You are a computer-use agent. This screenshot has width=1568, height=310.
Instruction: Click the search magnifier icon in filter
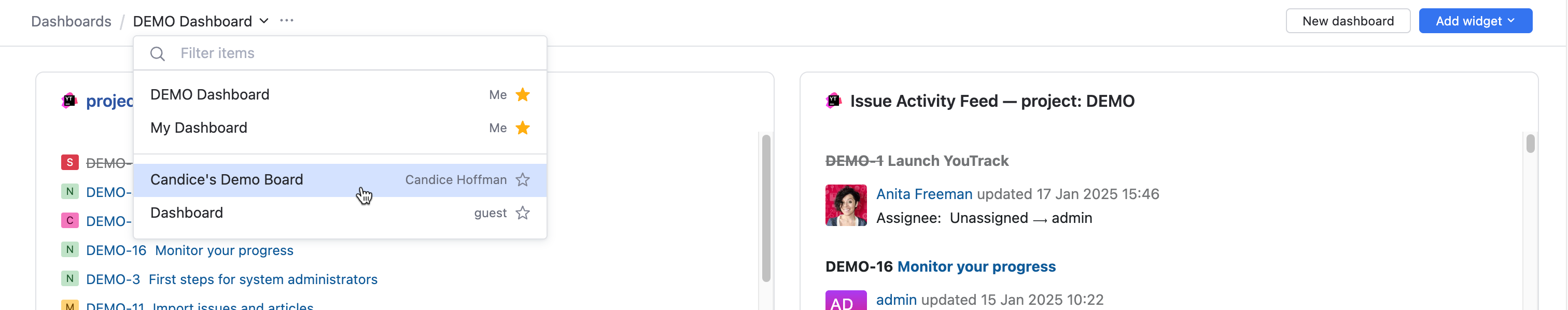157,53
